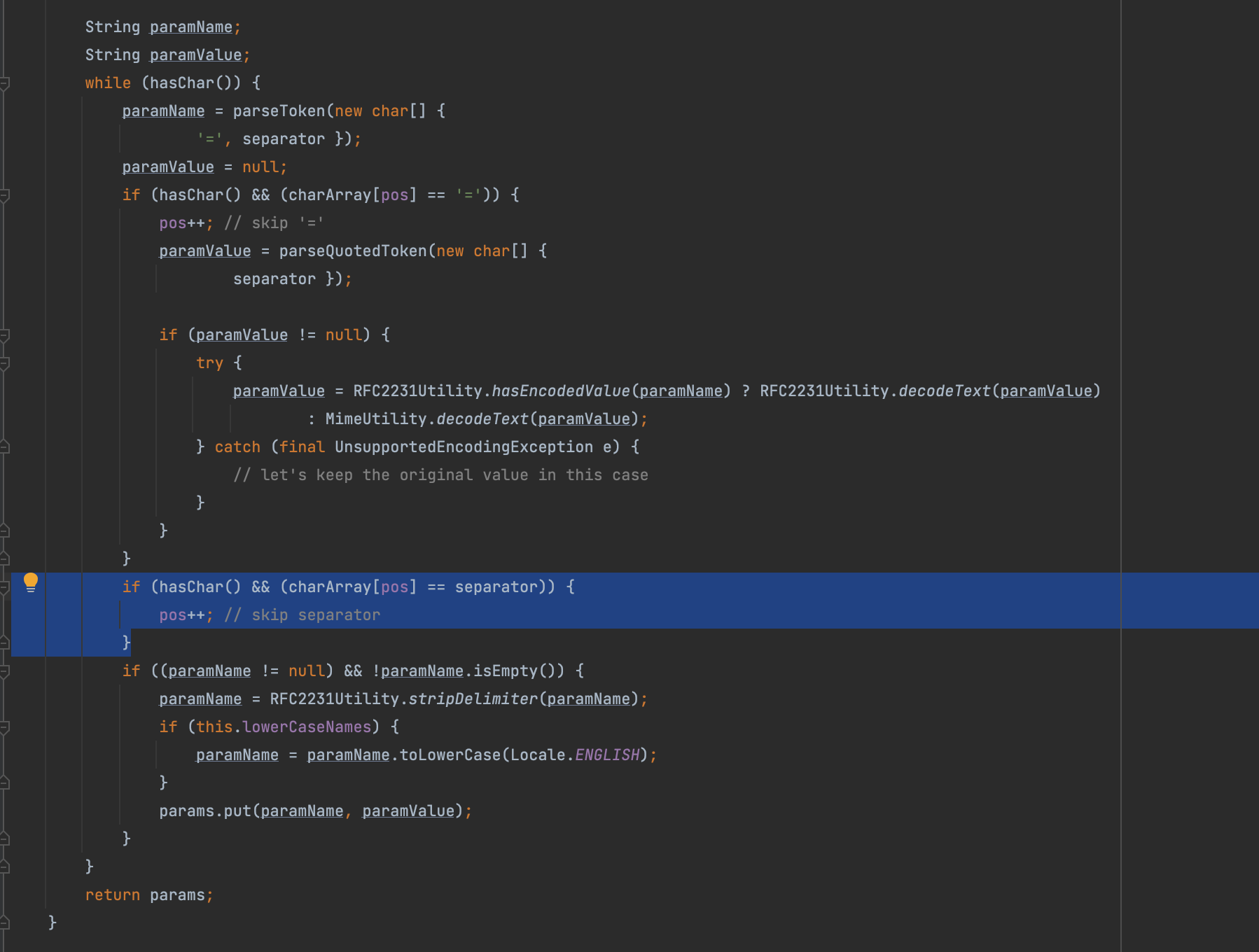Screen dimensions: 1259x952
Task: Fold the if (this.lowerCaseNames) block in gutter
Action: tap(4, 727)
